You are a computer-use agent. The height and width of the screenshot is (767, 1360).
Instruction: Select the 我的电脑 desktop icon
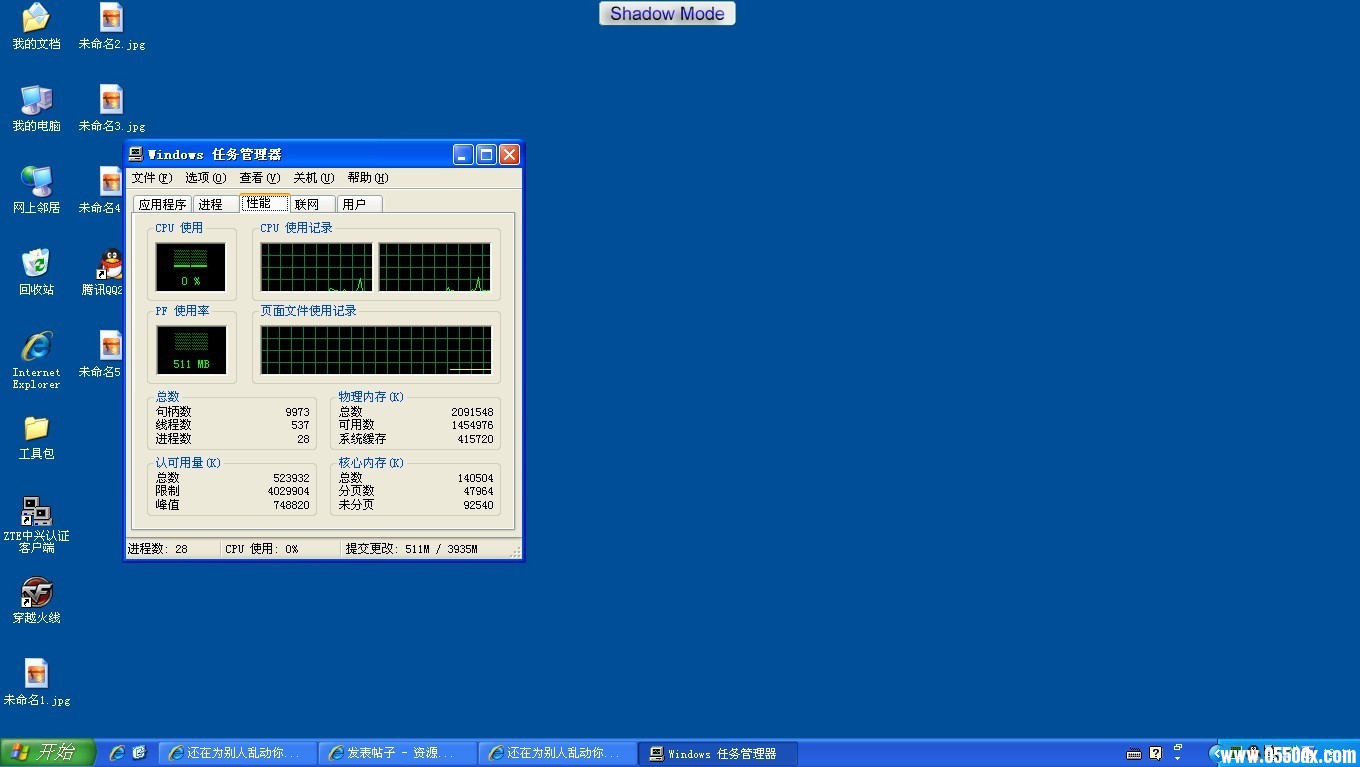tap(36, 100)
